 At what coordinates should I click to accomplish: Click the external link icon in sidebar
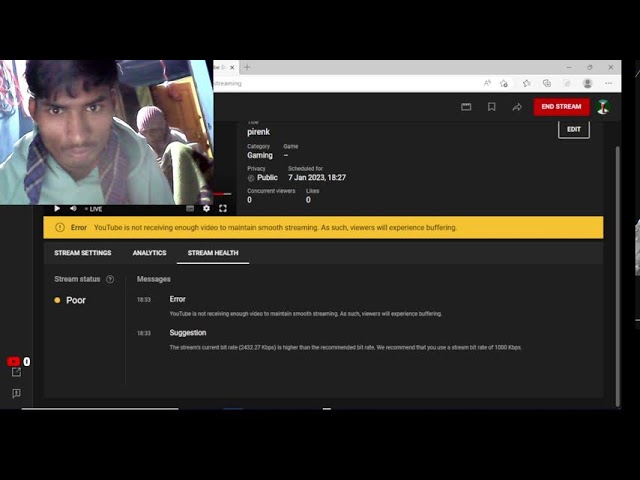[x=16, y=372]
